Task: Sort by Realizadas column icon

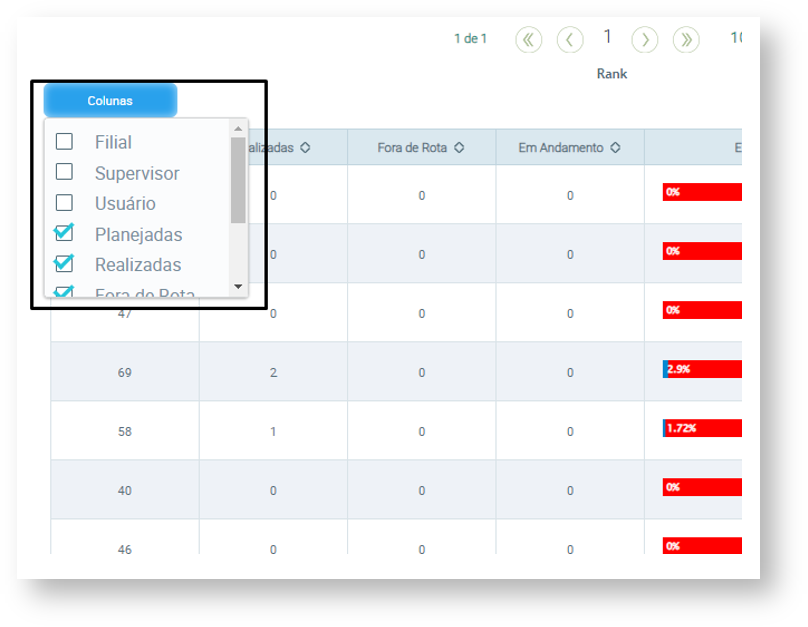Action: pyautogui.click(x=305, y=148)
